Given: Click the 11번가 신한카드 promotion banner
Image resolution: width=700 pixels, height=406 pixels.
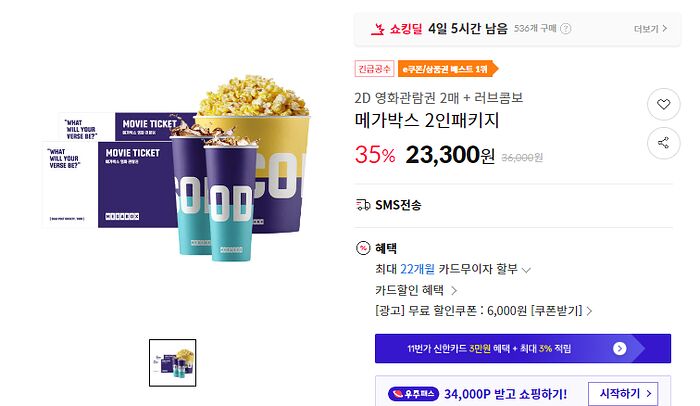Looking at the screenshot, I should point(523,348).
